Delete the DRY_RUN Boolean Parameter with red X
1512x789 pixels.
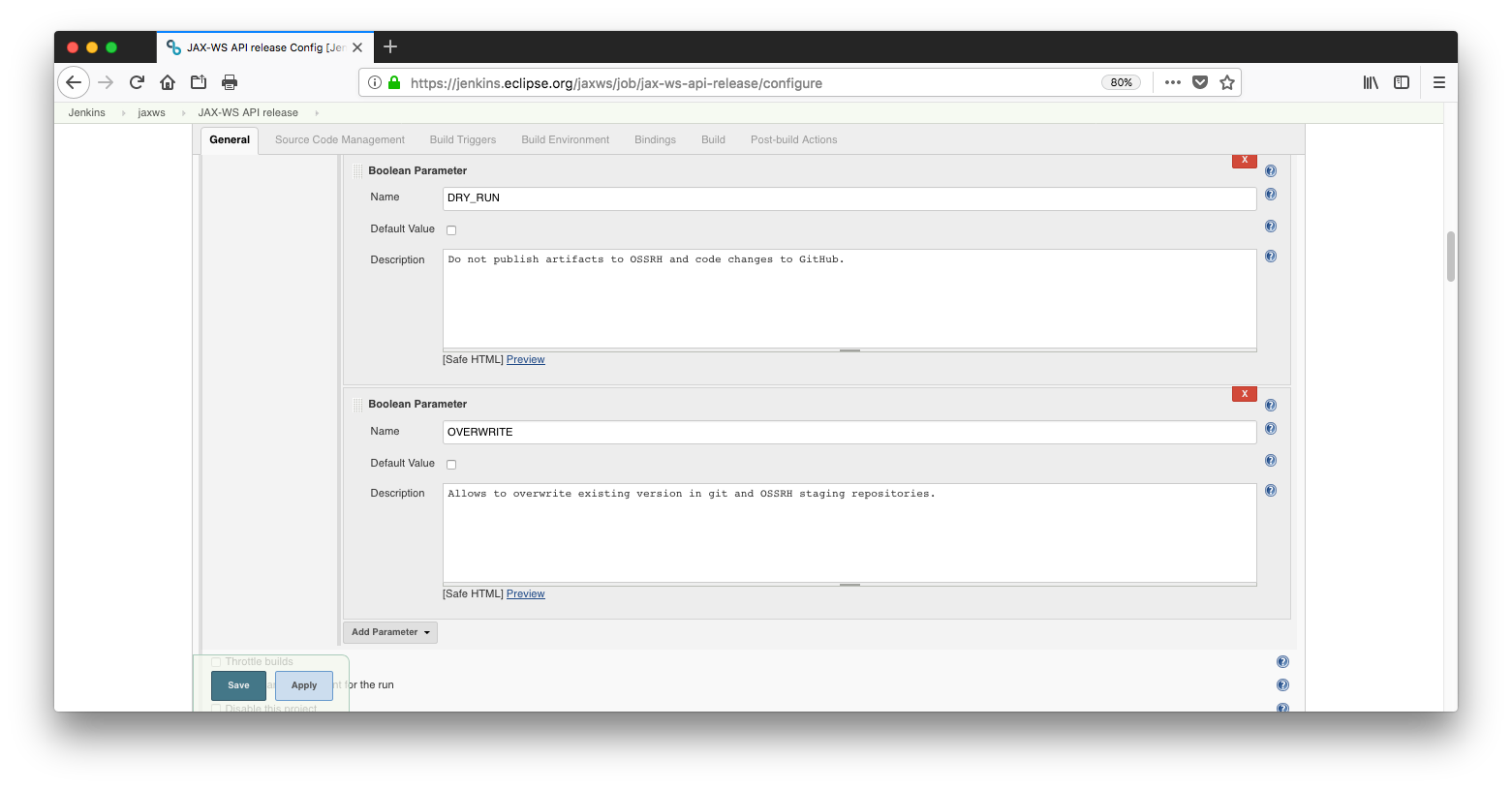click(1245, 161)
